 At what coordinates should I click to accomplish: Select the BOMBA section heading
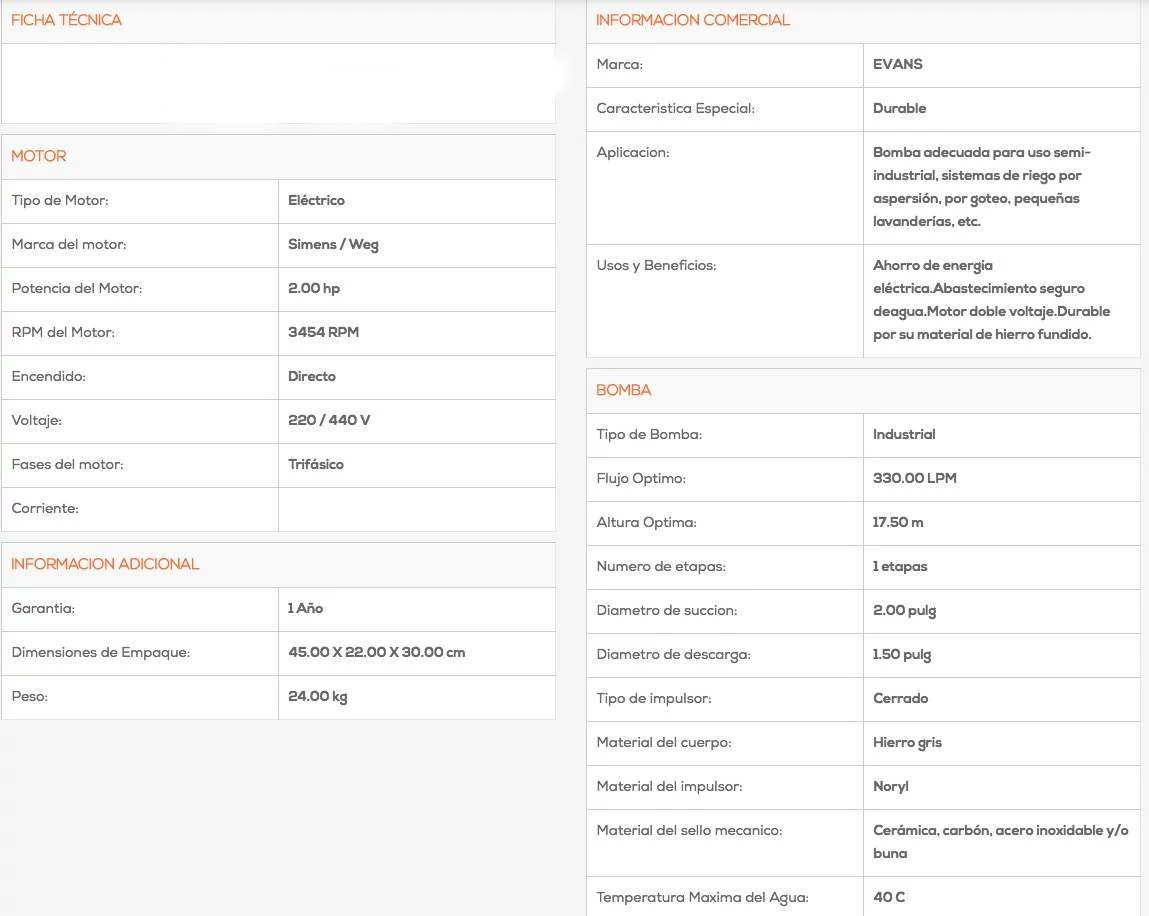(623, 390)
